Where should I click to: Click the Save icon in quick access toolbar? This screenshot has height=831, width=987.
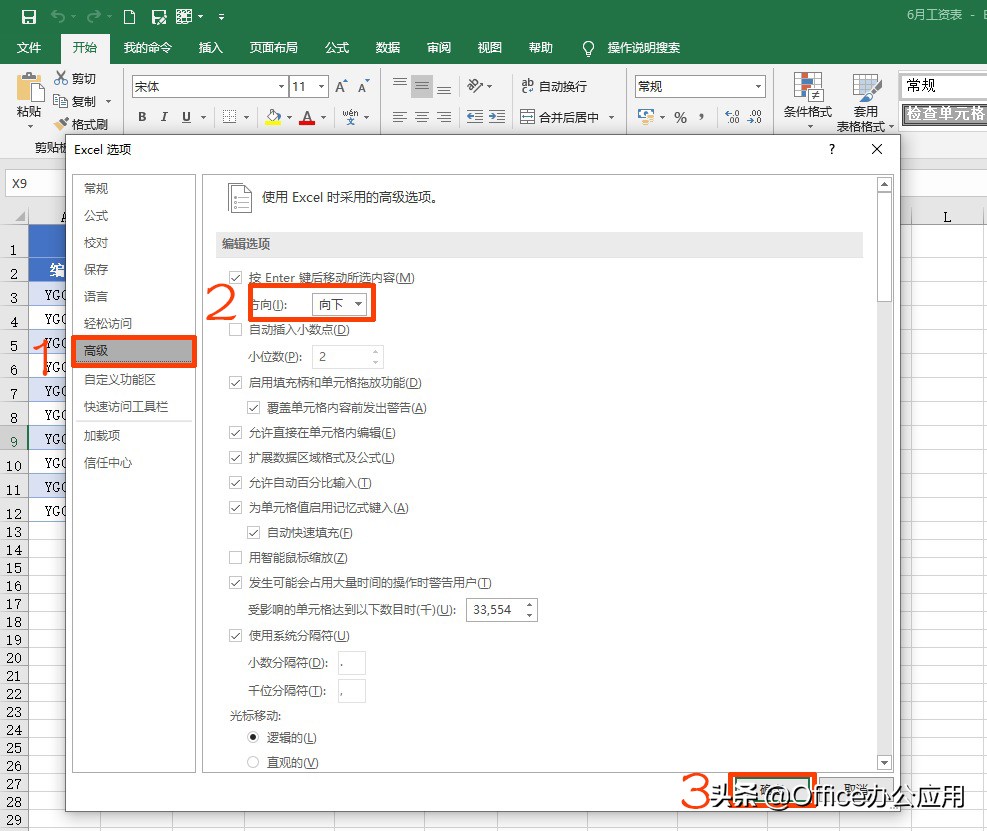point(28,17)
